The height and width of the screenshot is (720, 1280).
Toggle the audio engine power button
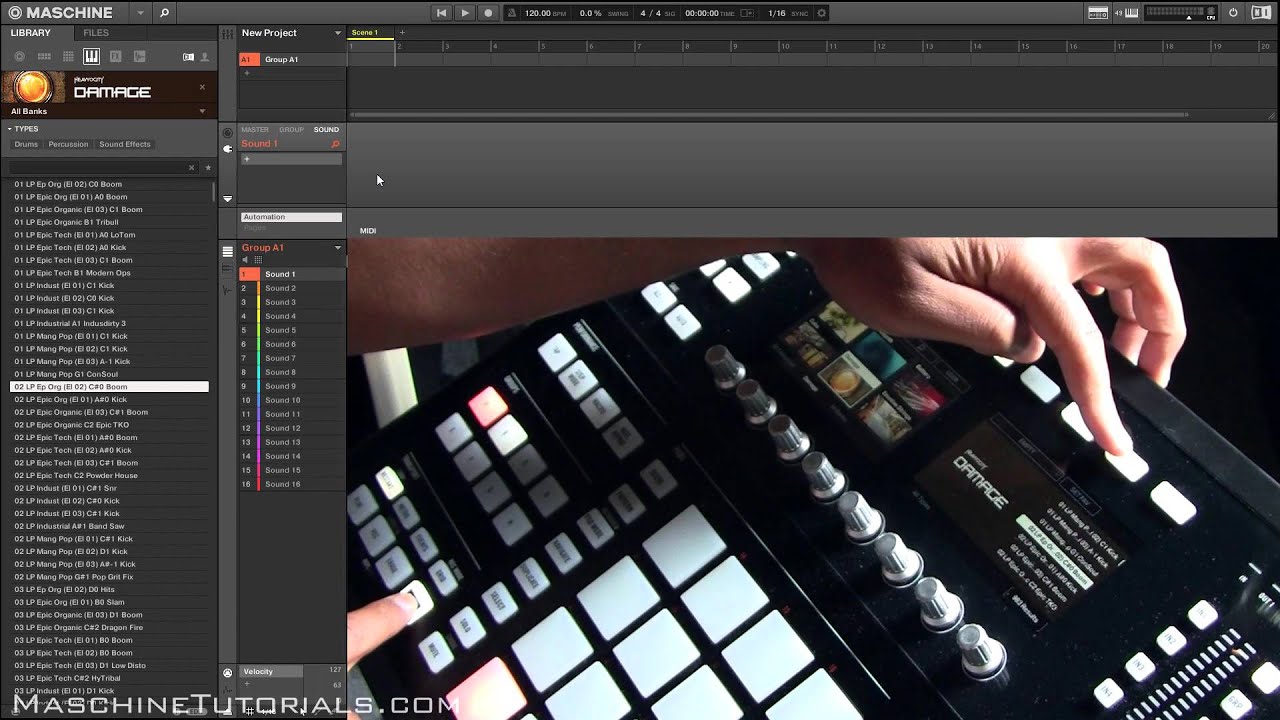tap(1233, 13)
